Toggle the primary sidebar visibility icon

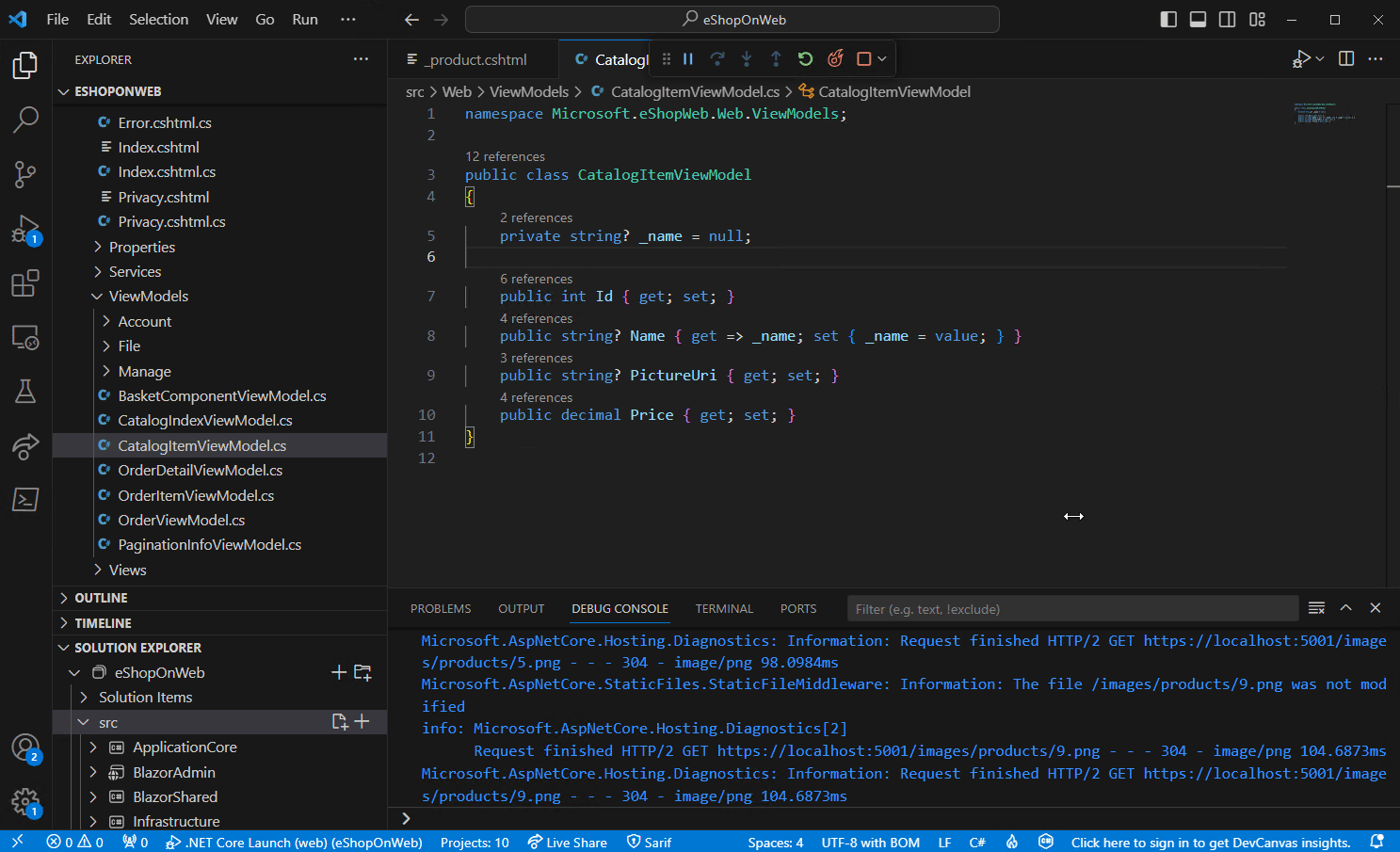(1167, 19)
